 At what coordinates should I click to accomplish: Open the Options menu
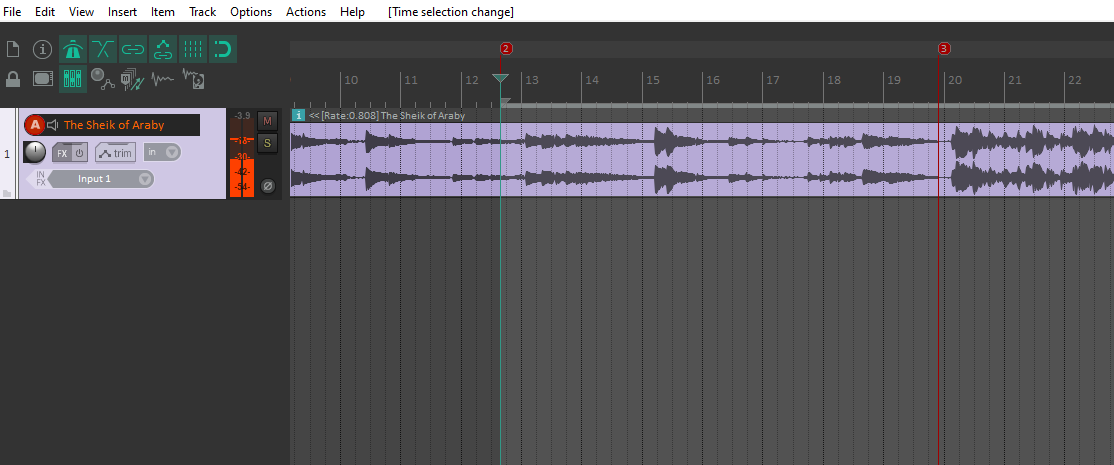pyautogui.click(x=250, y=12)
